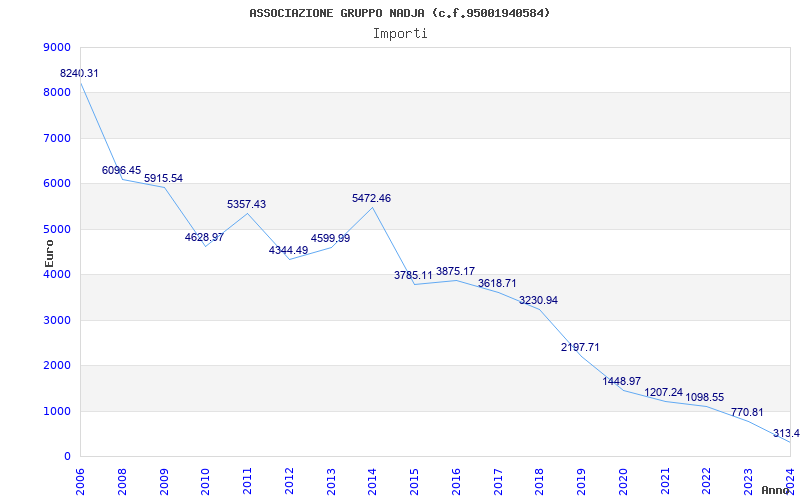Viewport: 800px width, 500px height.
Task: Click the 2024 x-axis year label
Action: 790,482
